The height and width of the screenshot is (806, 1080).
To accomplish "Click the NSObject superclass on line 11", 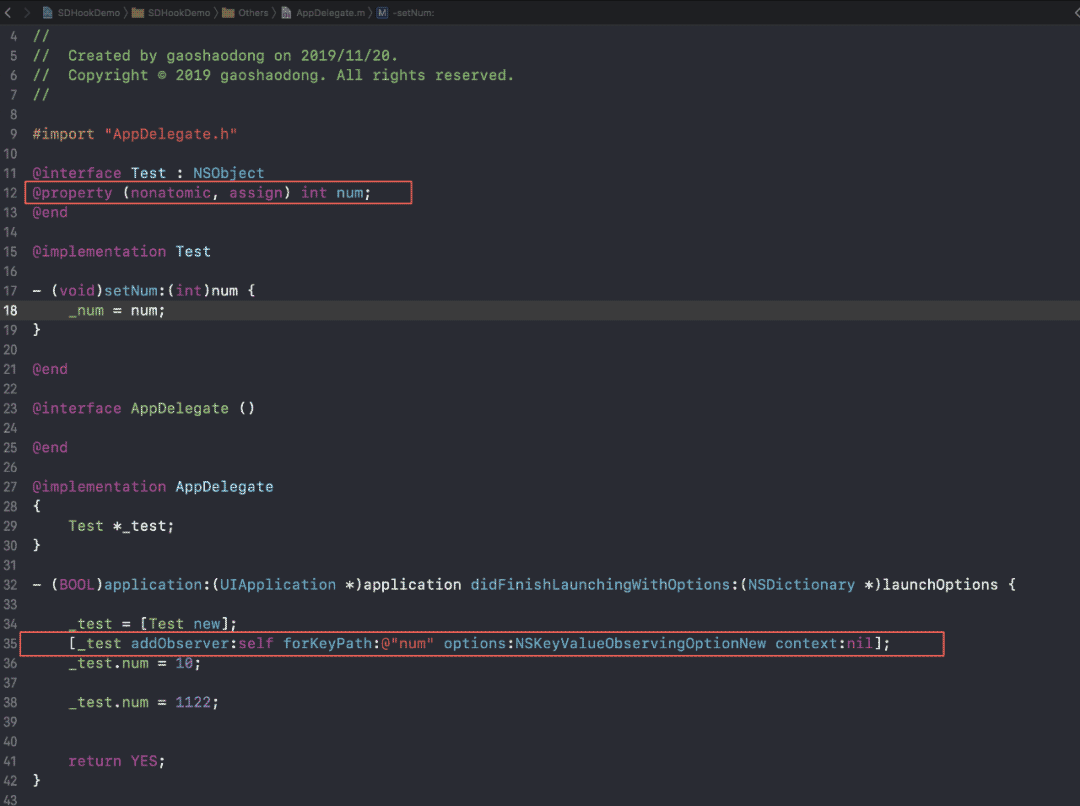I will (229, 173).
